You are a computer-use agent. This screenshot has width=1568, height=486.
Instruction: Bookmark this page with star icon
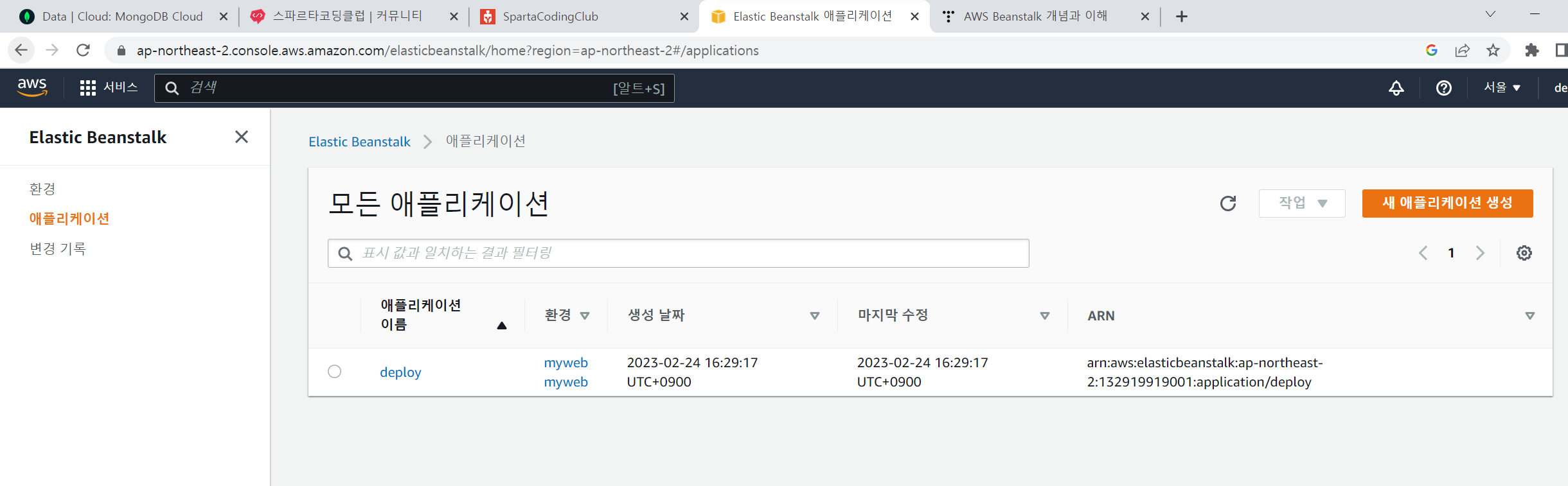[x=1493, y=50]
